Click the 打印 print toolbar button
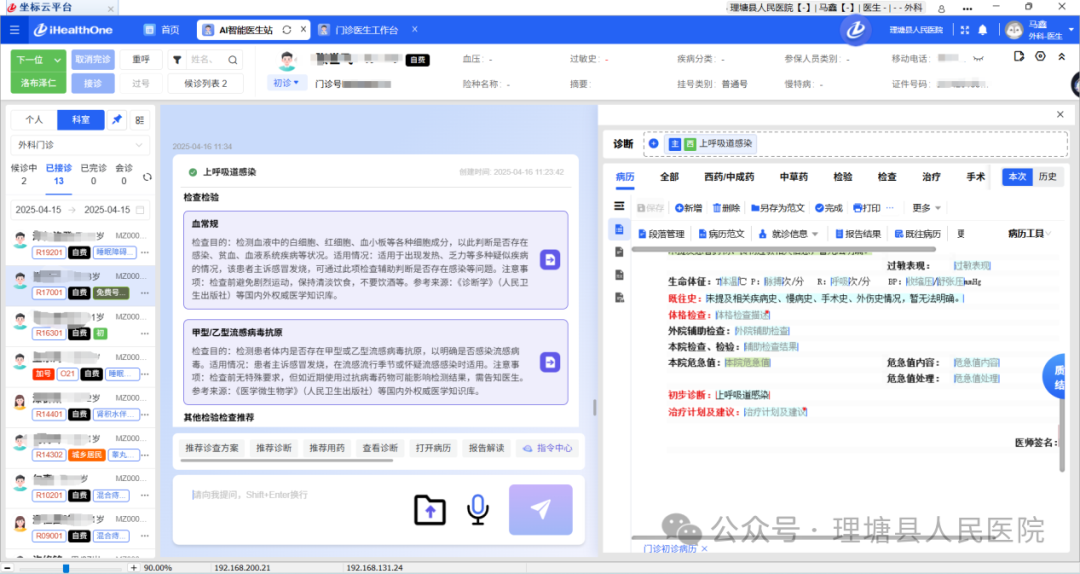This screenshot has height=574, width=1080. 866,208
